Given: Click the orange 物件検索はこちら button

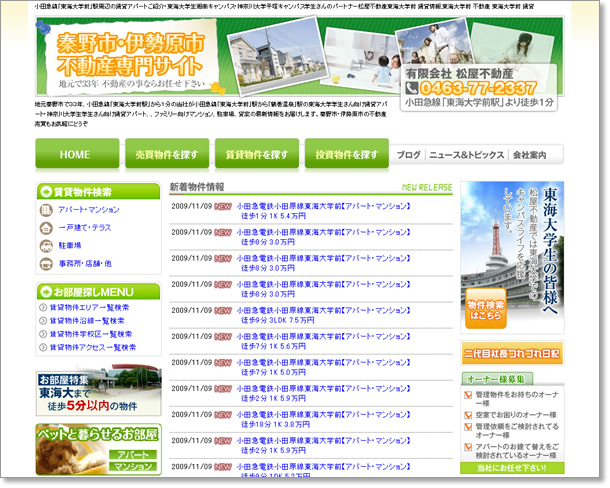Looking at the screenshot, I should coord(486,309).
